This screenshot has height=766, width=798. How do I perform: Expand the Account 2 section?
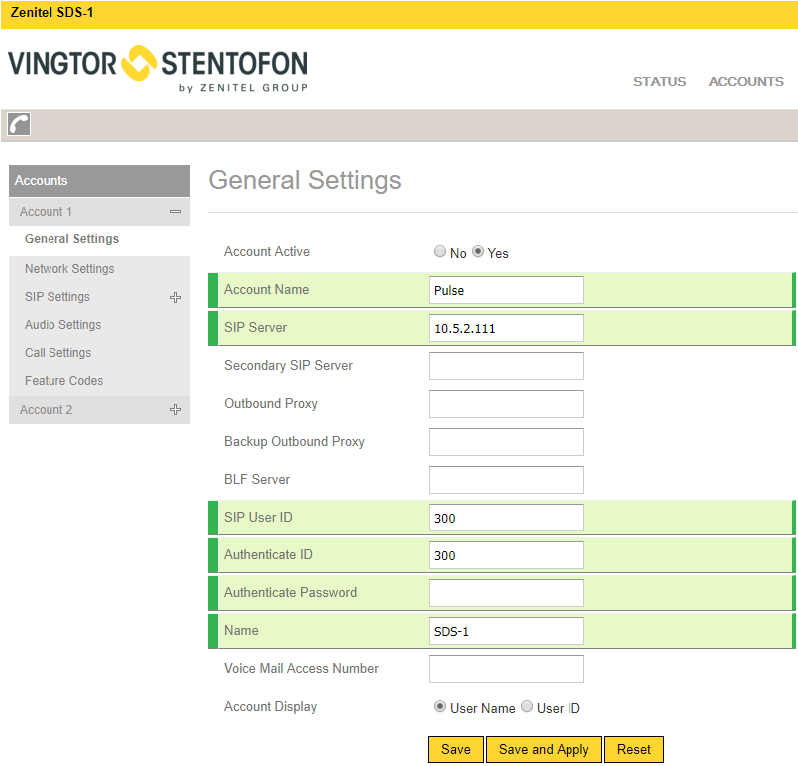click(x=175, y=410)
